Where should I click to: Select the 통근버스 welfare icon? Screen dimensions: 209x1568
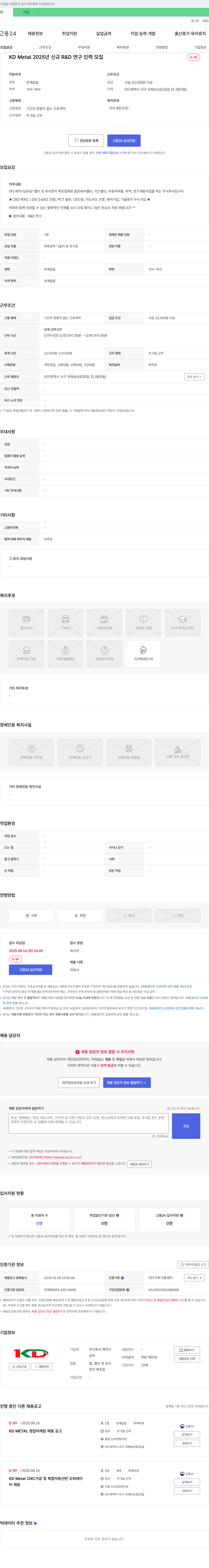point(26,623)
